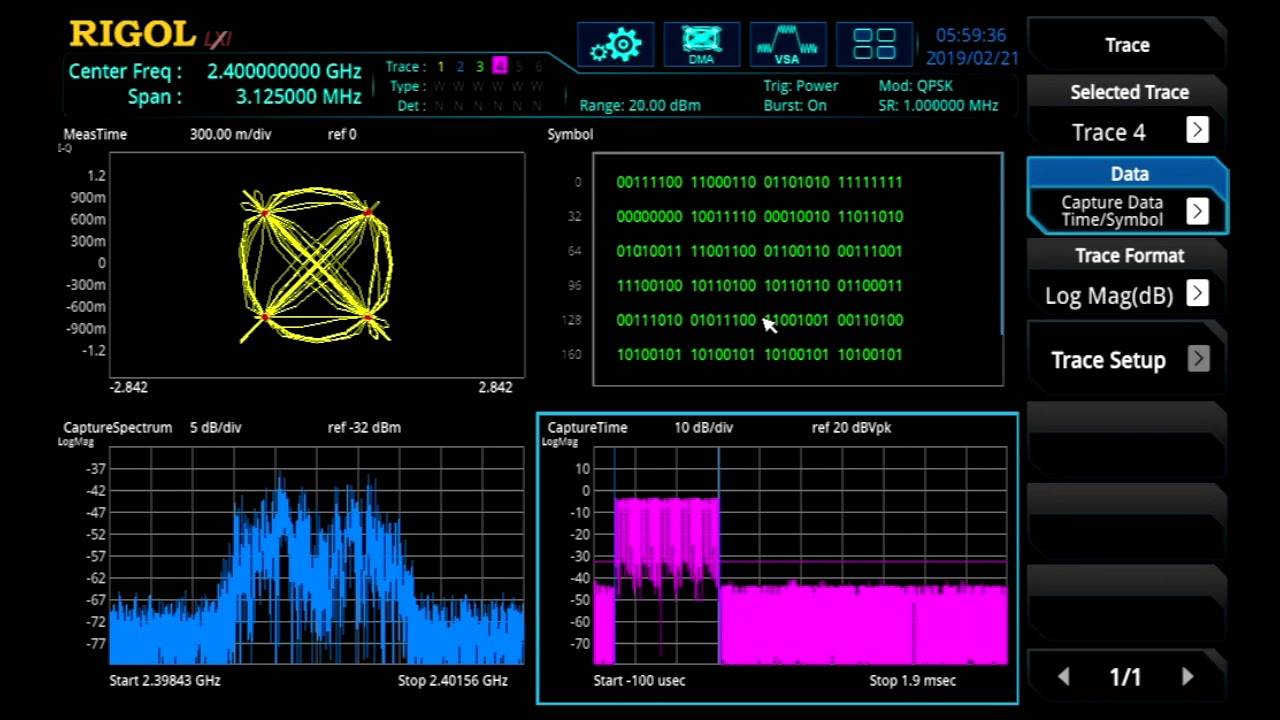
Task: Click the Trace menu title
Action: (x=1127, y=45)
